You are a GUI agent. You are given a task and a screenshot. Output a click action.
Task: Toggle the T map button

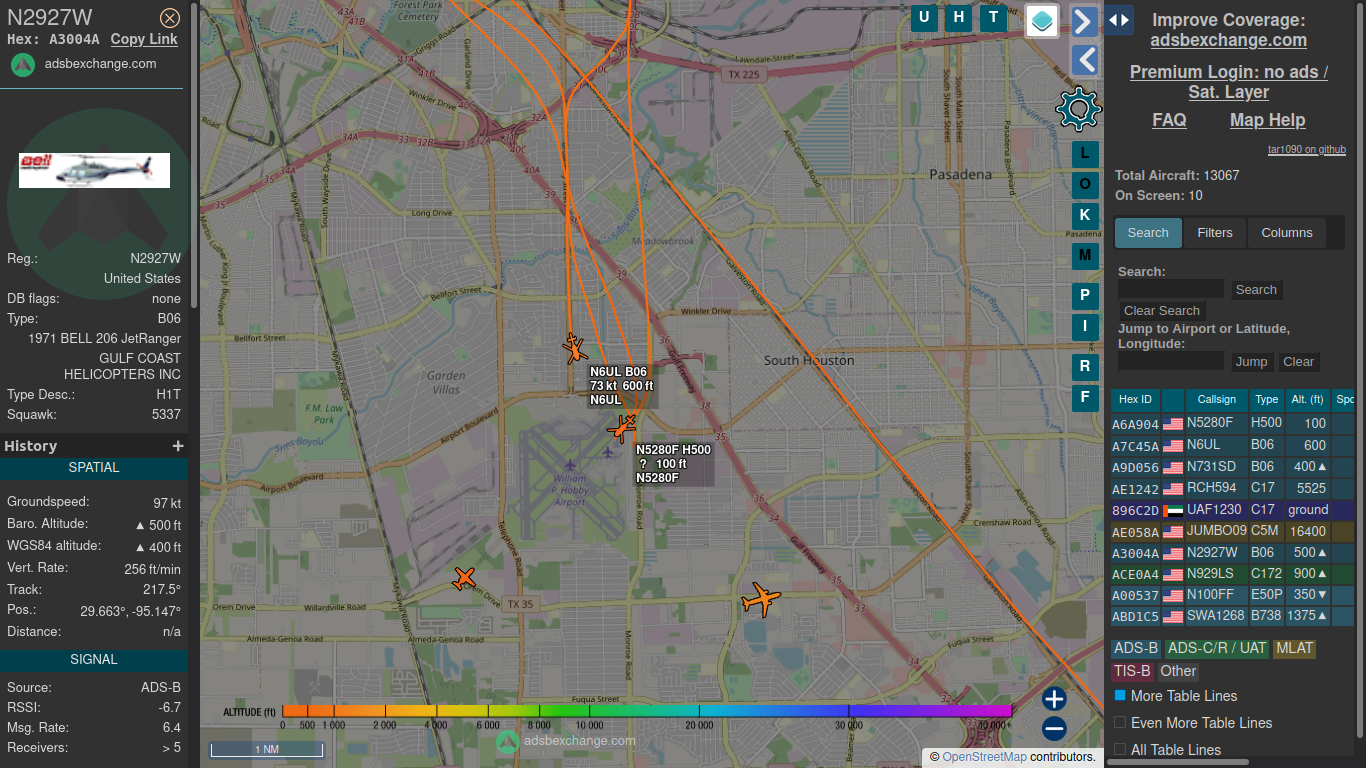(993, 17)
